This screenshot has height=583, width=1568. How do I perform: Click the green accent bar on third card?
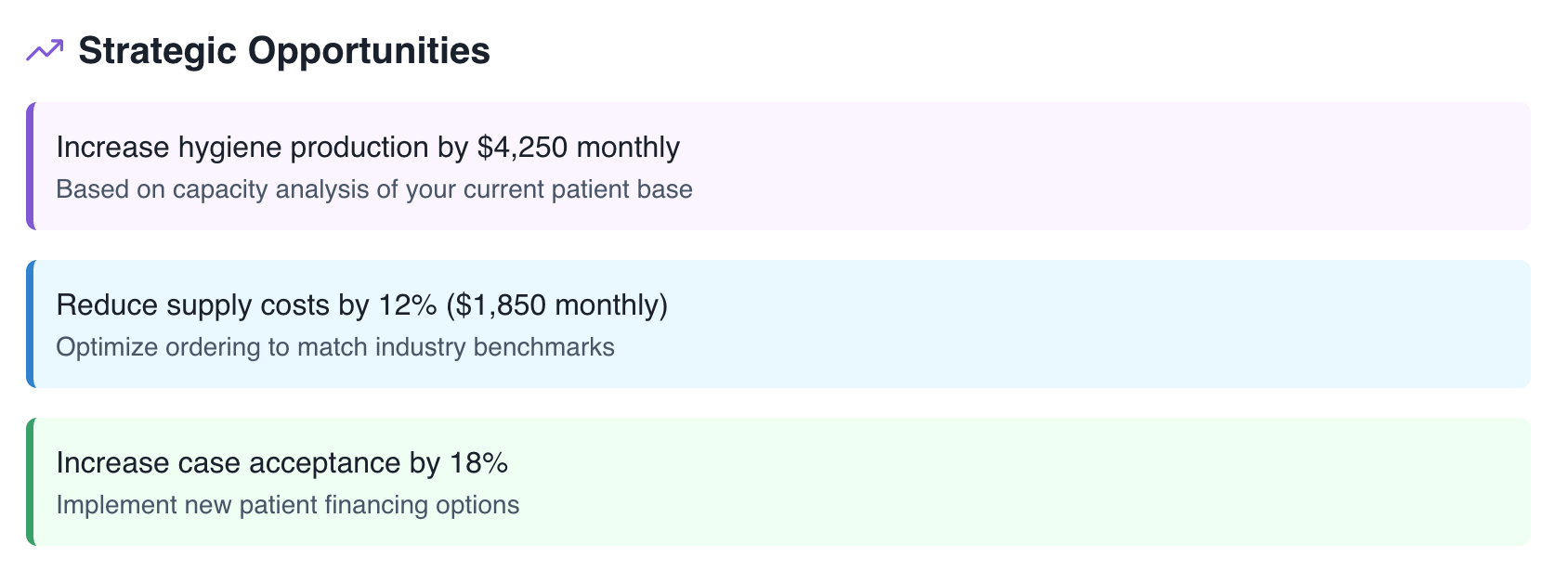tap(31, 482)
